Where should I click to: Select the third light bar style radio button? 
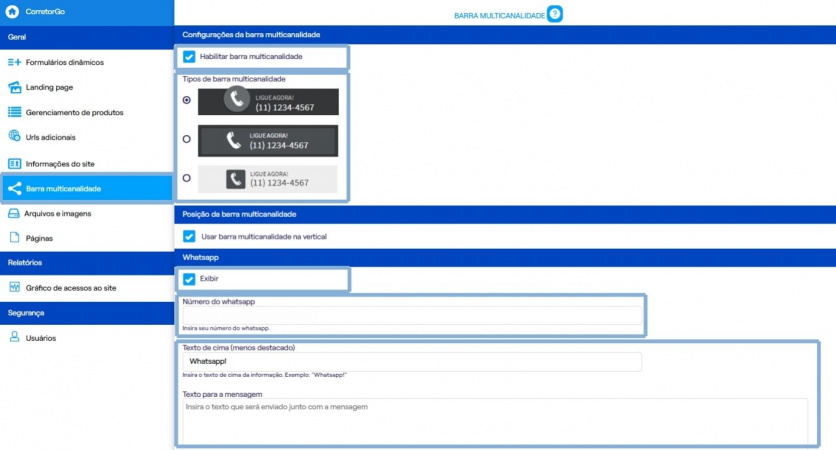coord(187,178)
